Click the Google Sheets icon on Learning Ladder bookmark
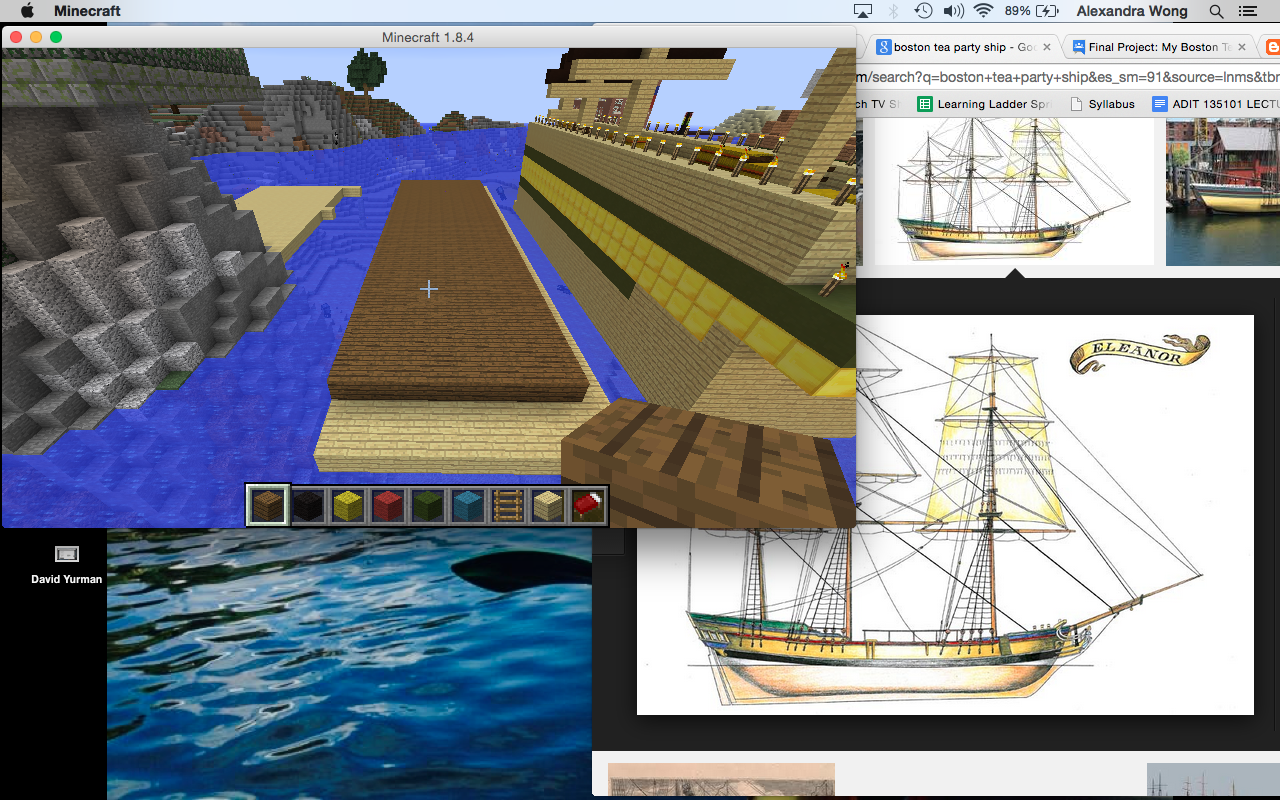The width and height of the screenshot is (1280, 800). click(x=925, y=104)
